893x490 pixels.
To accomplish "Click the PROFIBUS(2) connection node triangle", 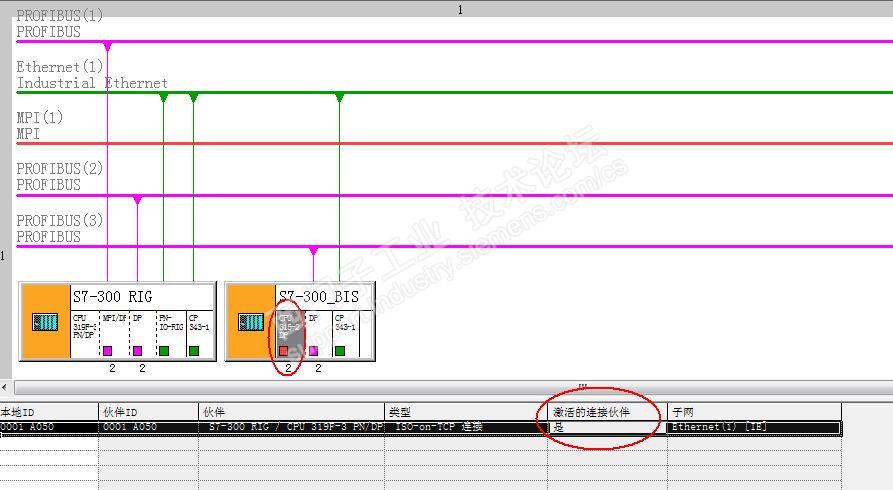I will pos(137,200).
